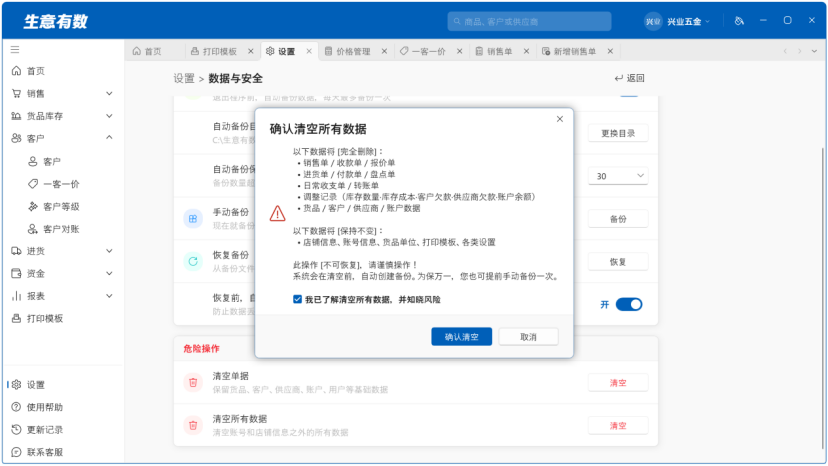Close the 价格管理 tab
Screen dimensions: 828x466
(384, 51)
